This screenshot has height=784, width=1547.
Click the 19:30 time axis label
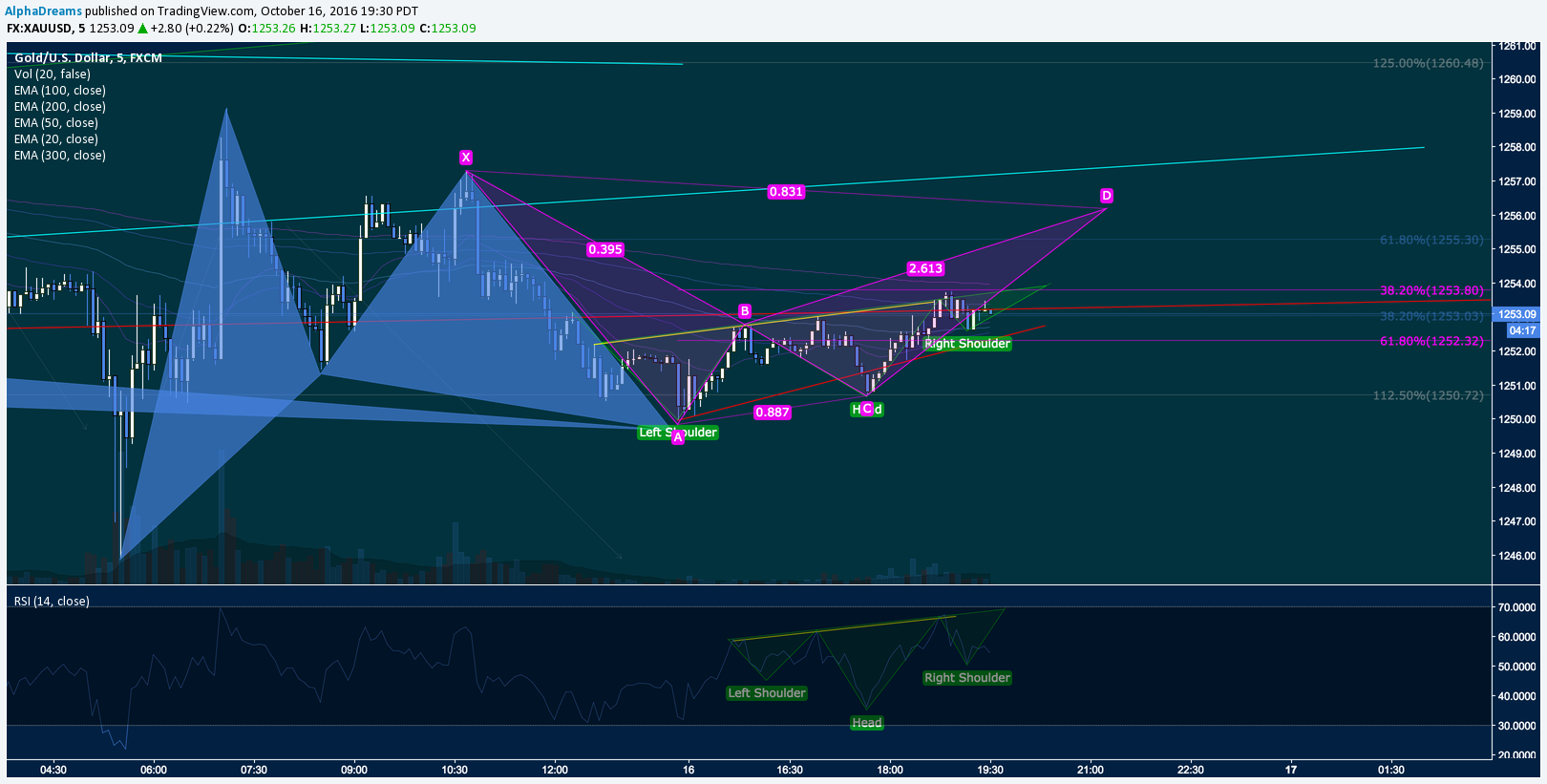point(990,770)
